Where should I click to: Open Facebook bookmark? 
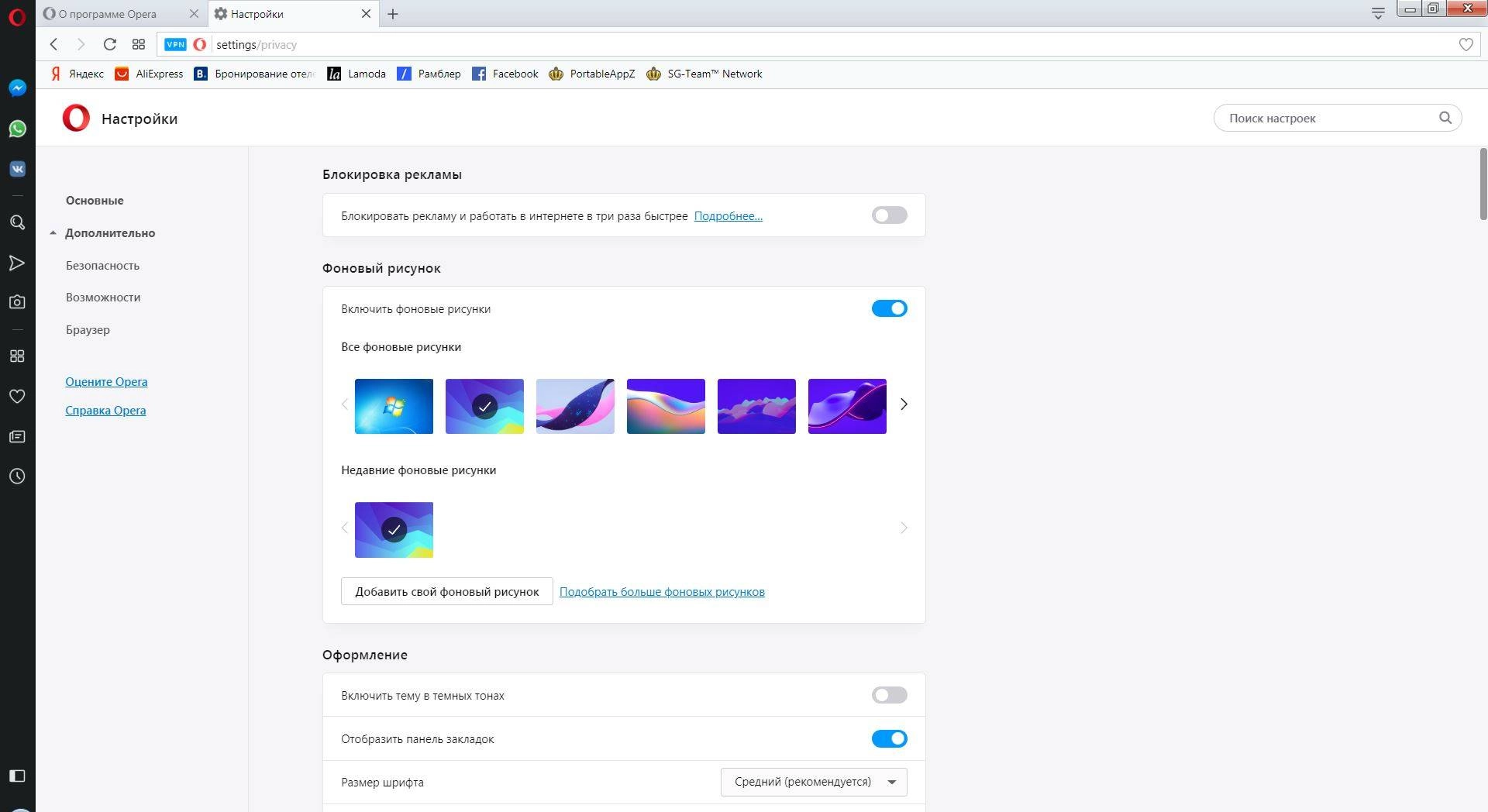tap(505, 74)
